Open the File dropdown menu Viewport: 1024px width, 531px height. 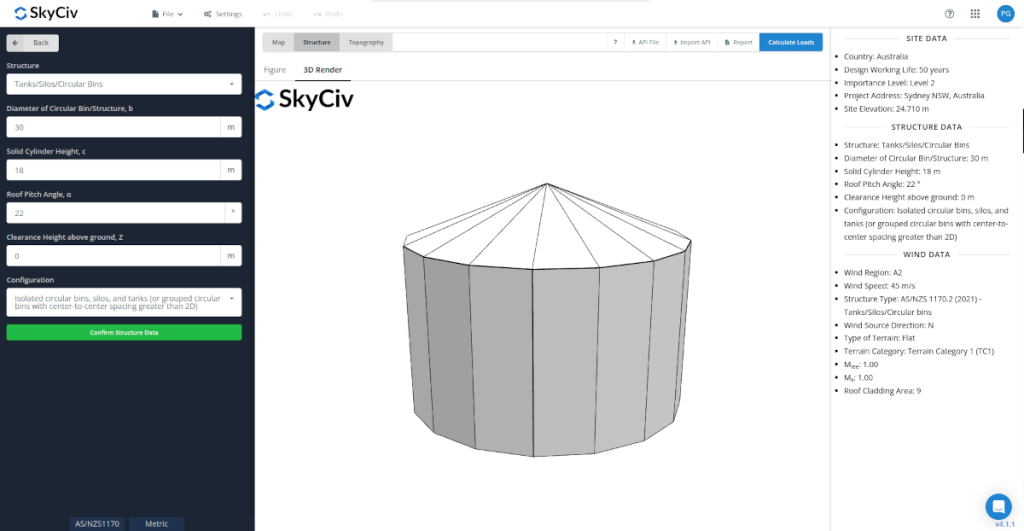pos(167,14)
